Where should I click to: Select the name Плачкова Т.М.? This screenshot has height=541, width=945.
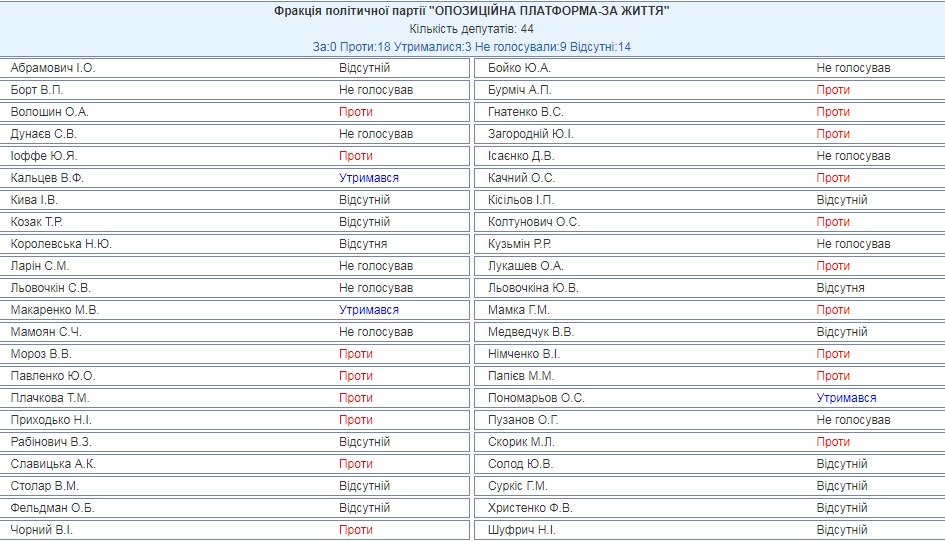pyautogui.click(x=50, y=398)
